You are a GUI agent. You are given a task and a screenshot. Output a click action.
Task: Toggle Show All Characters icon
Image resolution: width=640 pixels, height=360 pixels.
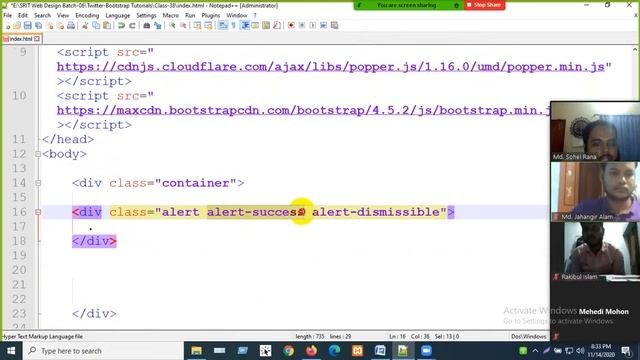click(x=233, y=25)
